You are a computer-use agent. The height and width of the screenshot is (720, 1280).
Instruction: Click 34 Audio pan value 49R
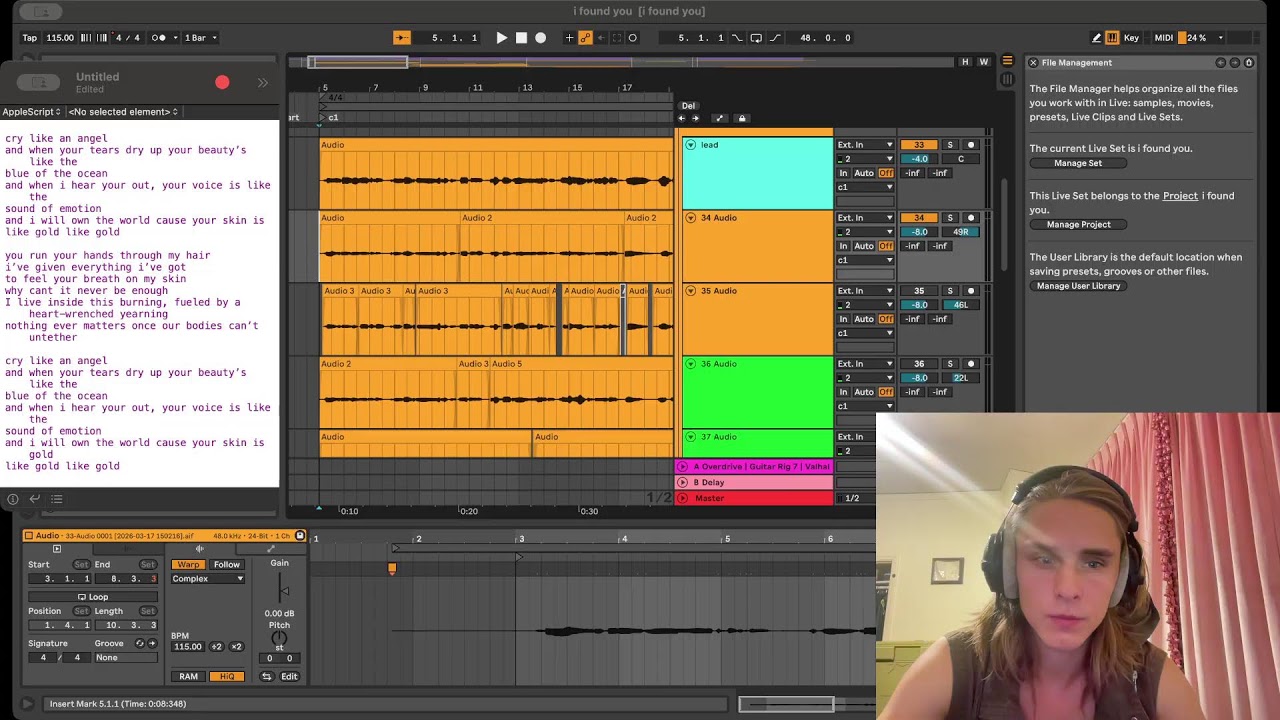961,232
